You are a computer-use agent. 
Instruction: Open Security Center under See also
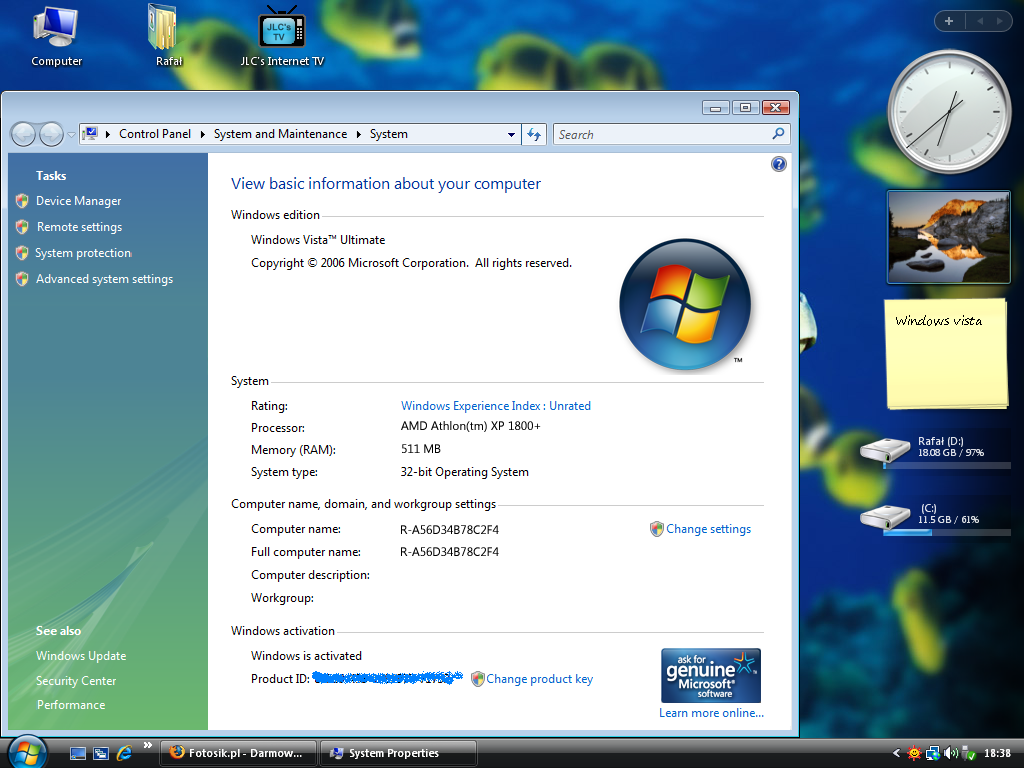point(76,680)
